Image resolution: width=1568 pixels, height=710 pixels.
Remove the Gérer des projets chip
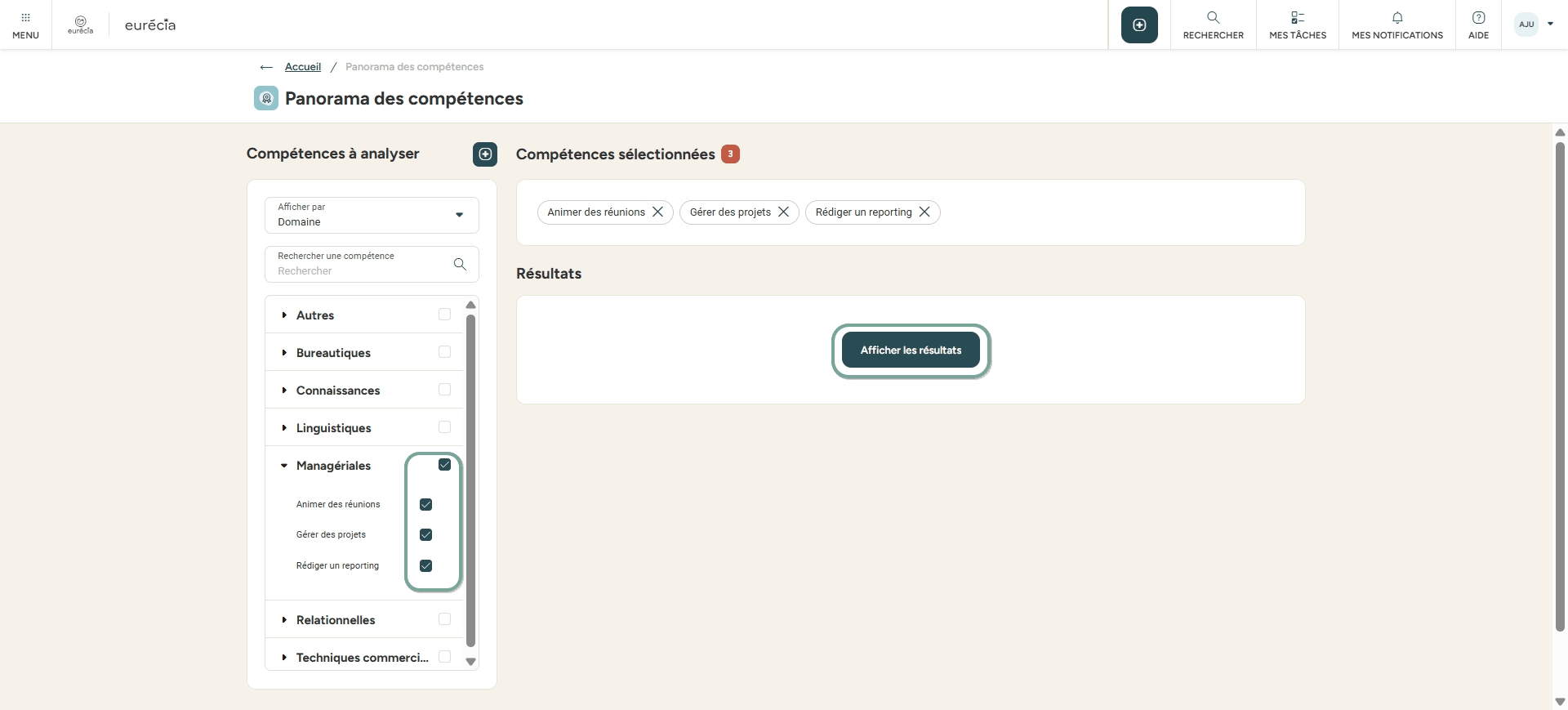783,212
